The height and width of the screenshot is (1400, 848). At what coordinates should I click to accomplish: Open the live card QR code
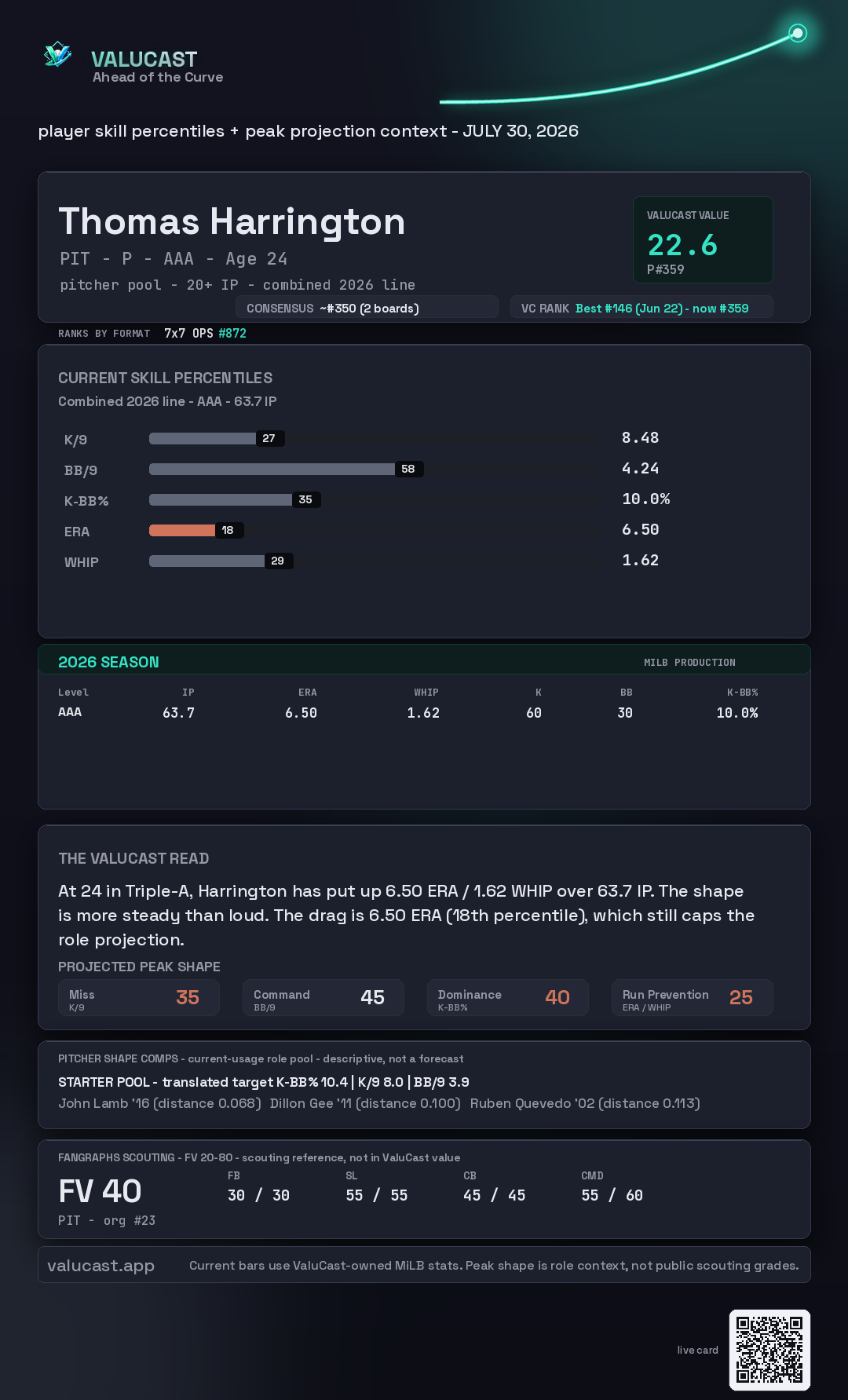pyautogui.click(x=769, y=1350)
